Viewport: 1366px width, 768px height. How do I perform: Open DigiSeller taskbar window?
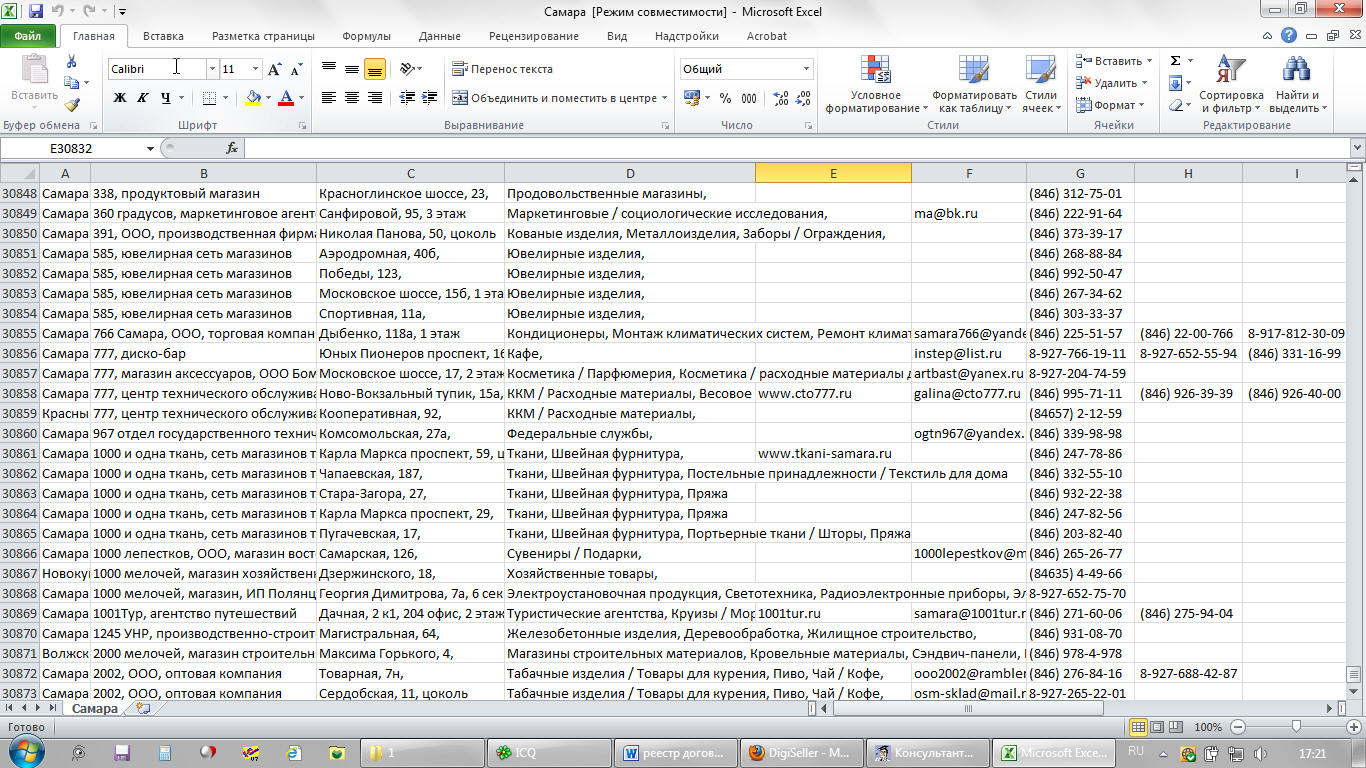pos(802,753)
